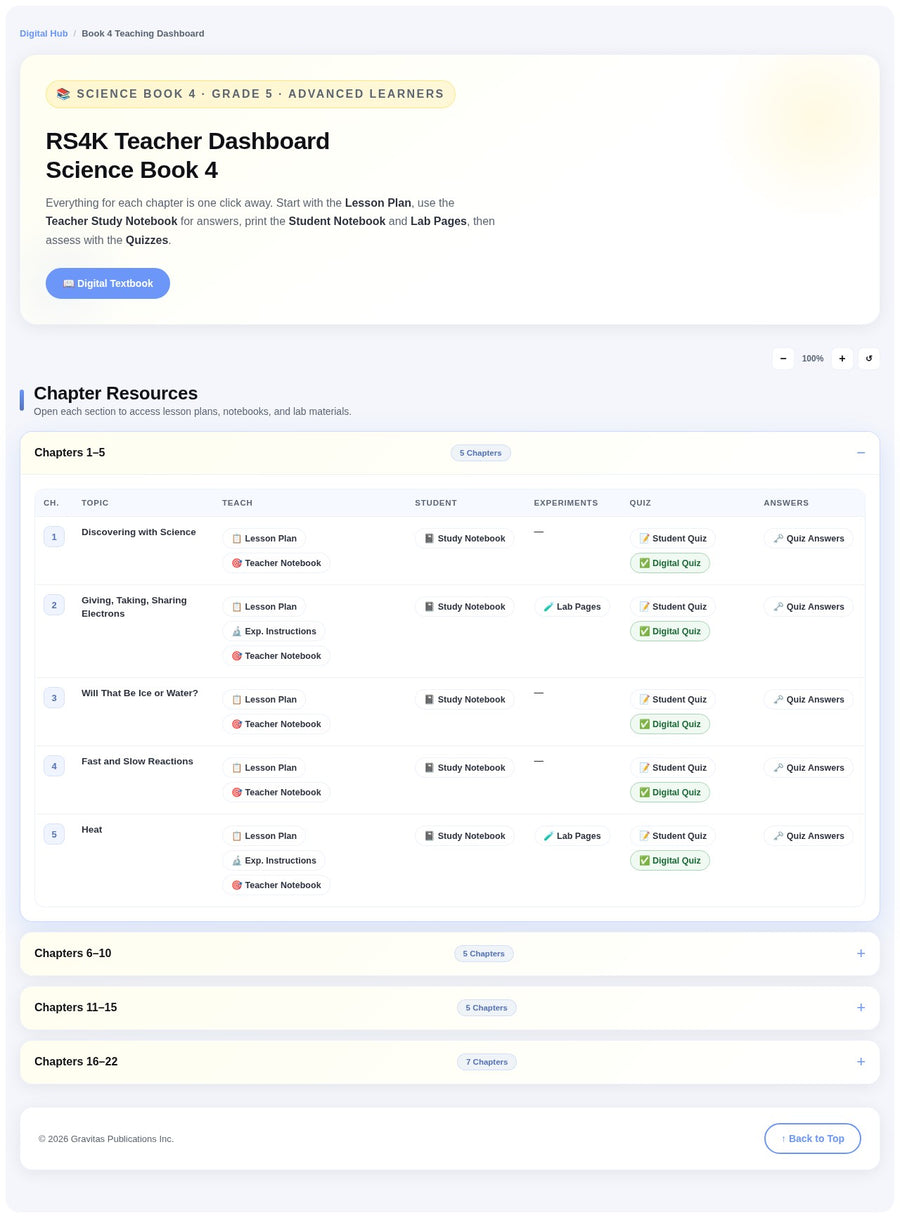This screenshot has width=900, height=1218.
Task: Open Lesson Plan for Fast and Slow Reactions
Action: 264,767
